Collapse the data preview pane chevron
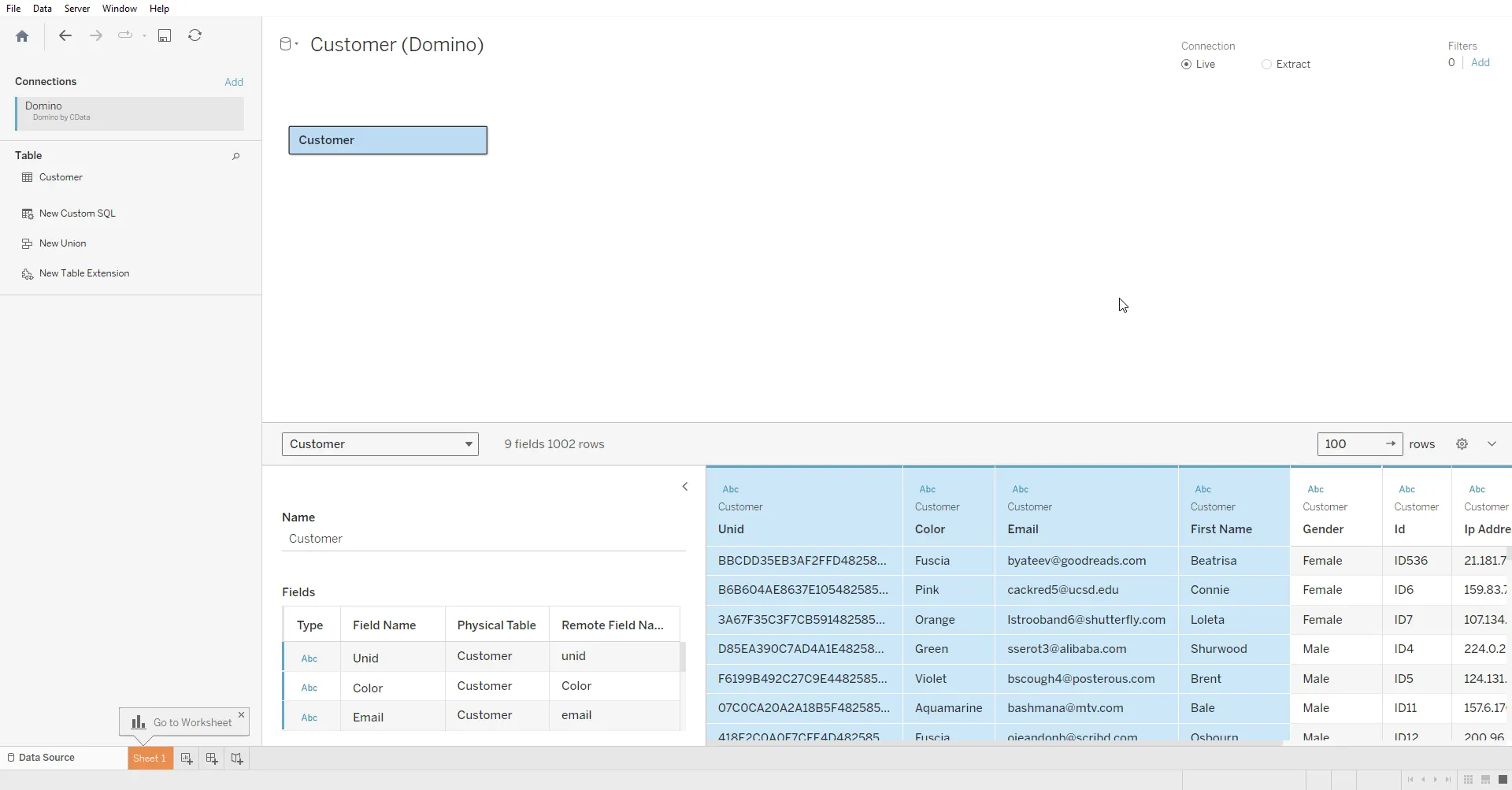The height and width of the screenshot is (790, 1512). 1492,444
